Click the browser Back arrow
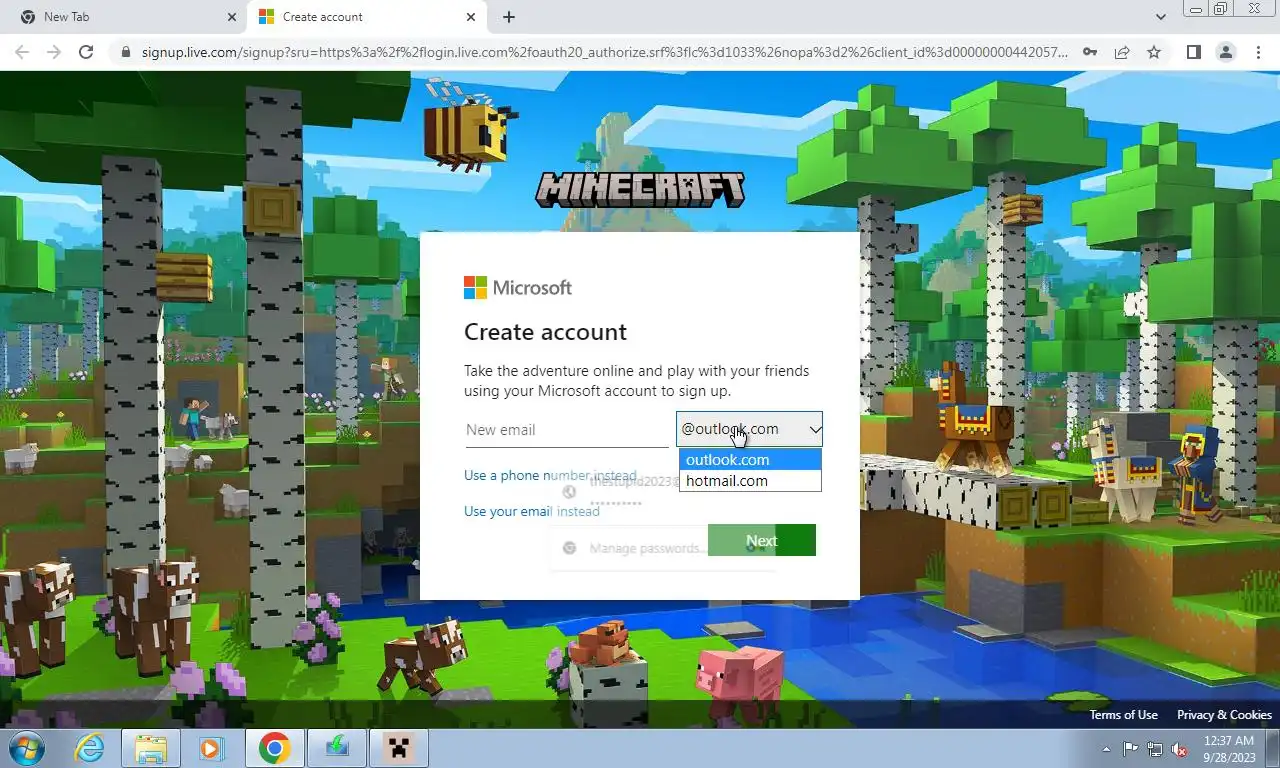This screenshot has width=1280, height=768. [22, 52]
